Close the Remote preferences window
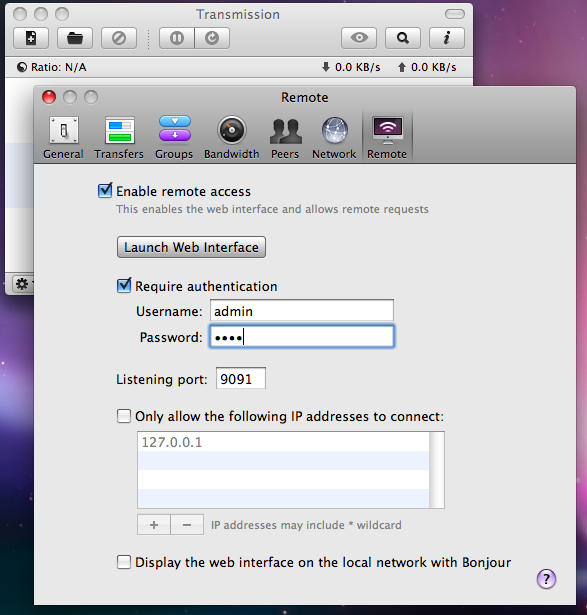This screenshot has width=587, height=615. (x=49, y=97)
